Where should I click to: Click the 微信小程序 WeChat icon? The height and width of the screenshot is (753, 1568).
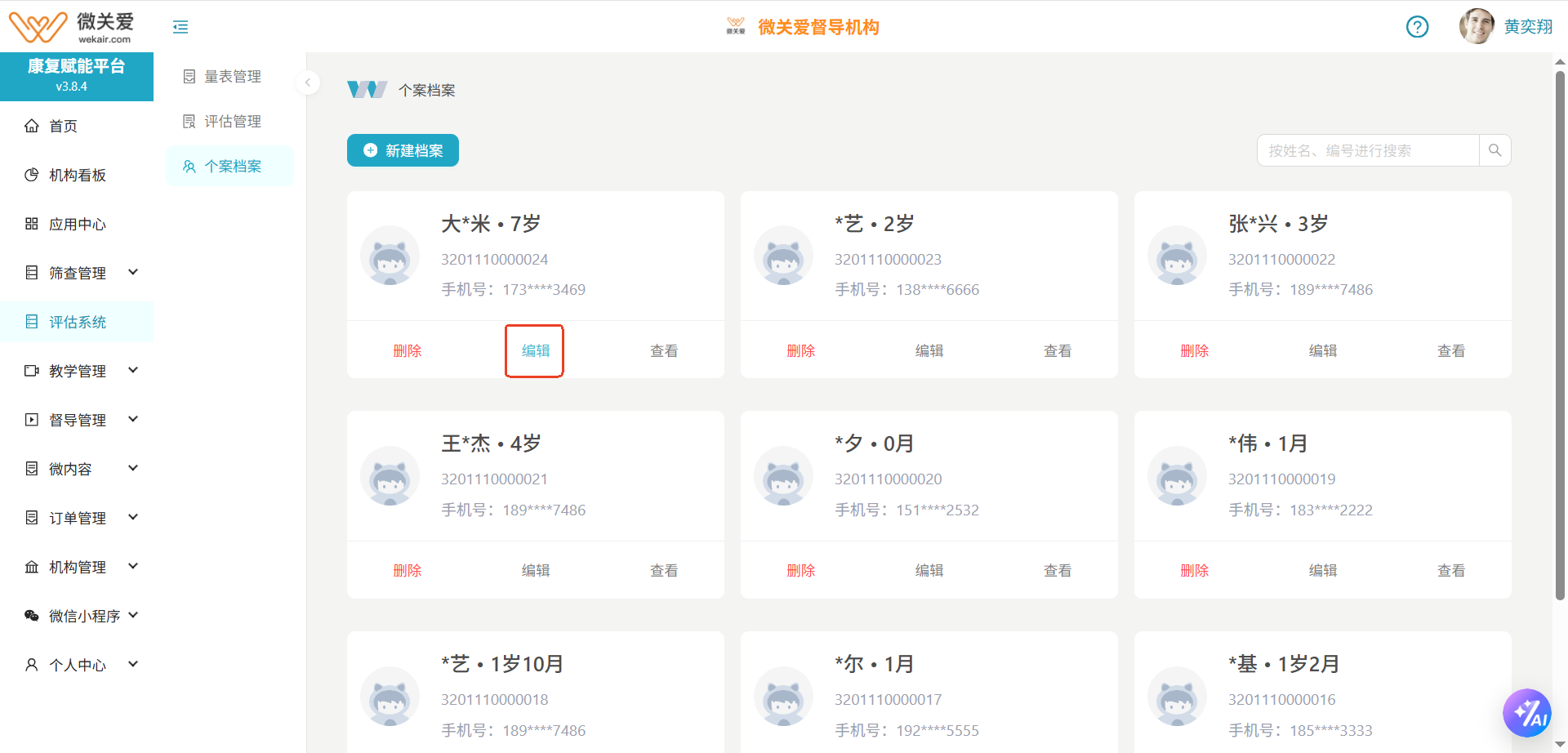(31, 615)
